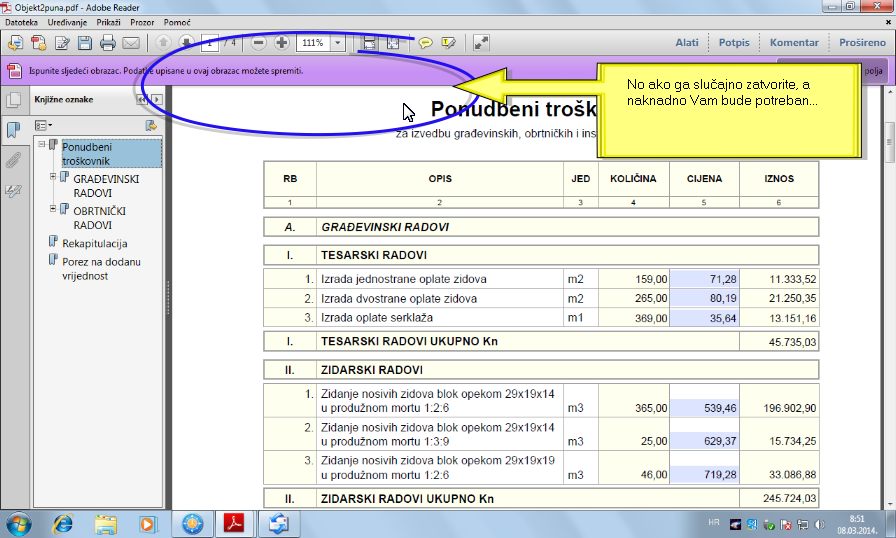This screenshot has width=896, height=538.
Task: Click the open file toolbar icon
Action: 15,43
